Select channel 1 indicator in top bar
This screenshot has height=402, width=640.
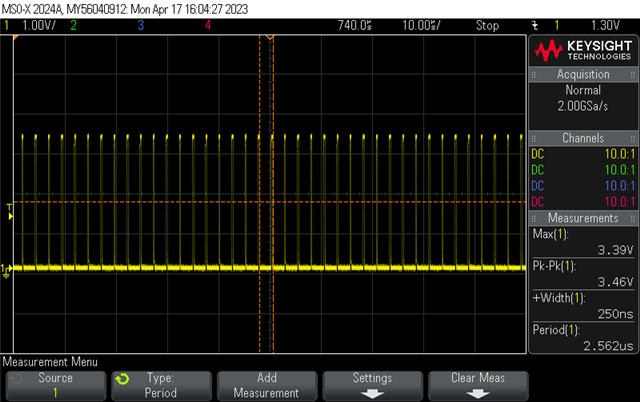[30, 24]
